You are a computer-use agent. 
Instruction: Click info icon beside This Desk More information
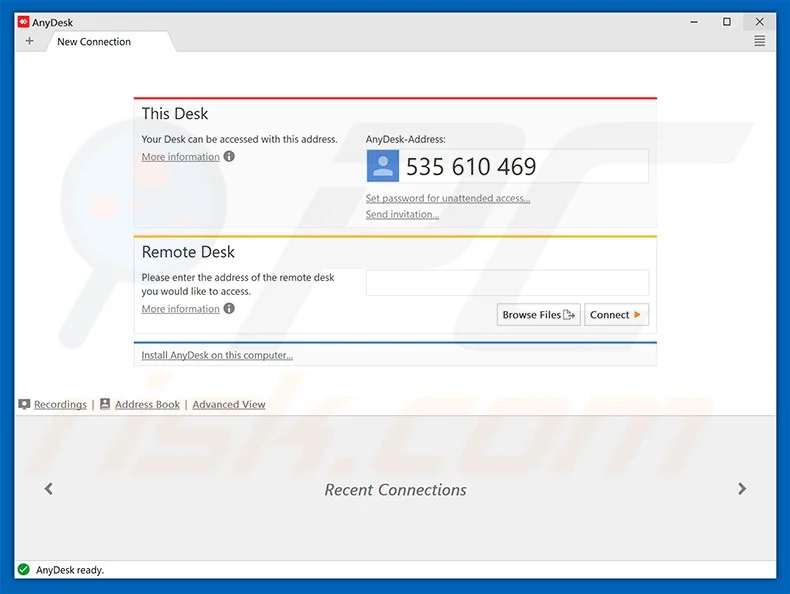pyautogui.click(x=229, y=157)
